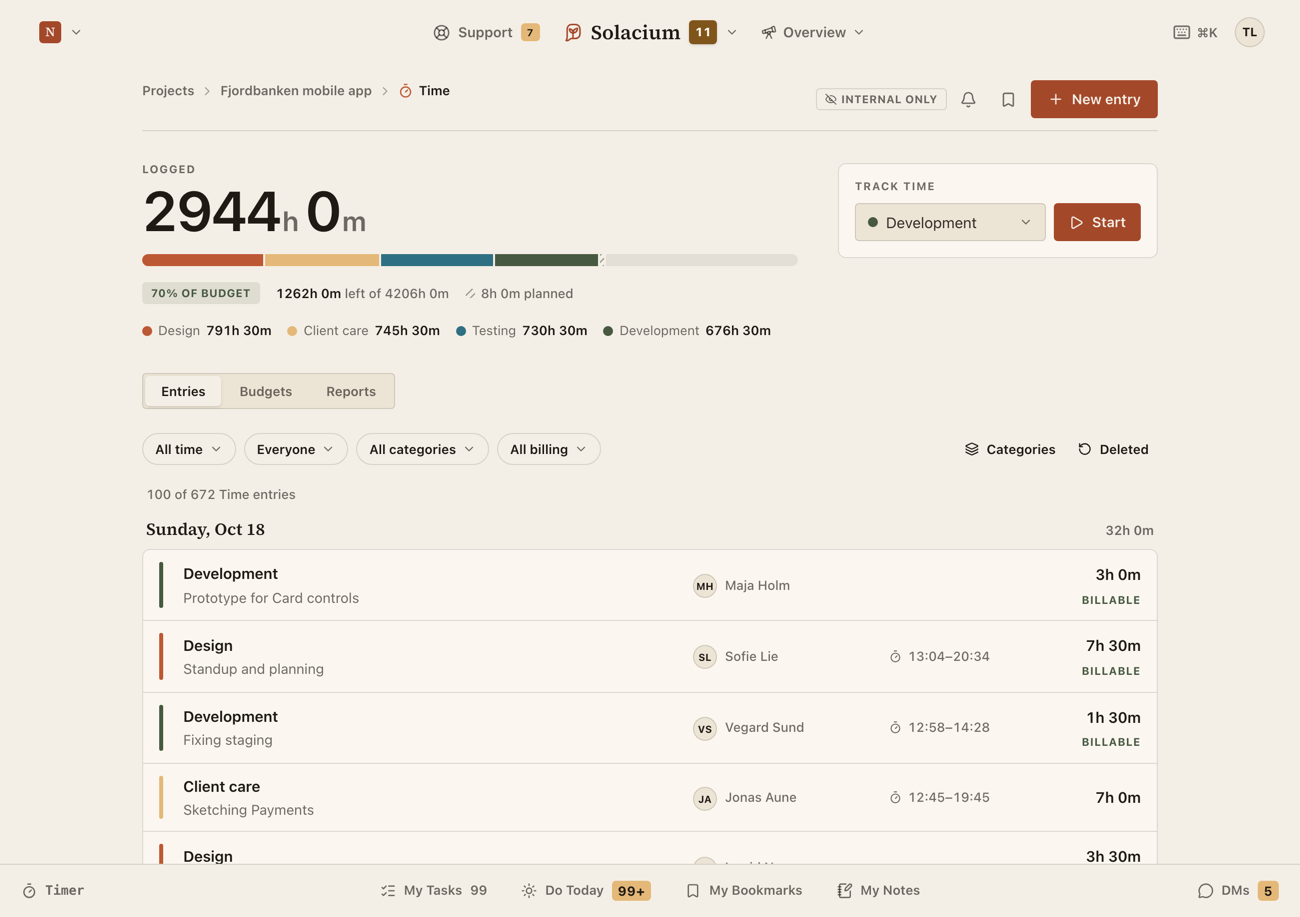1300x917 pixels.
Task: Expand the Solacium workspace chevron
Action: point(732,32)
